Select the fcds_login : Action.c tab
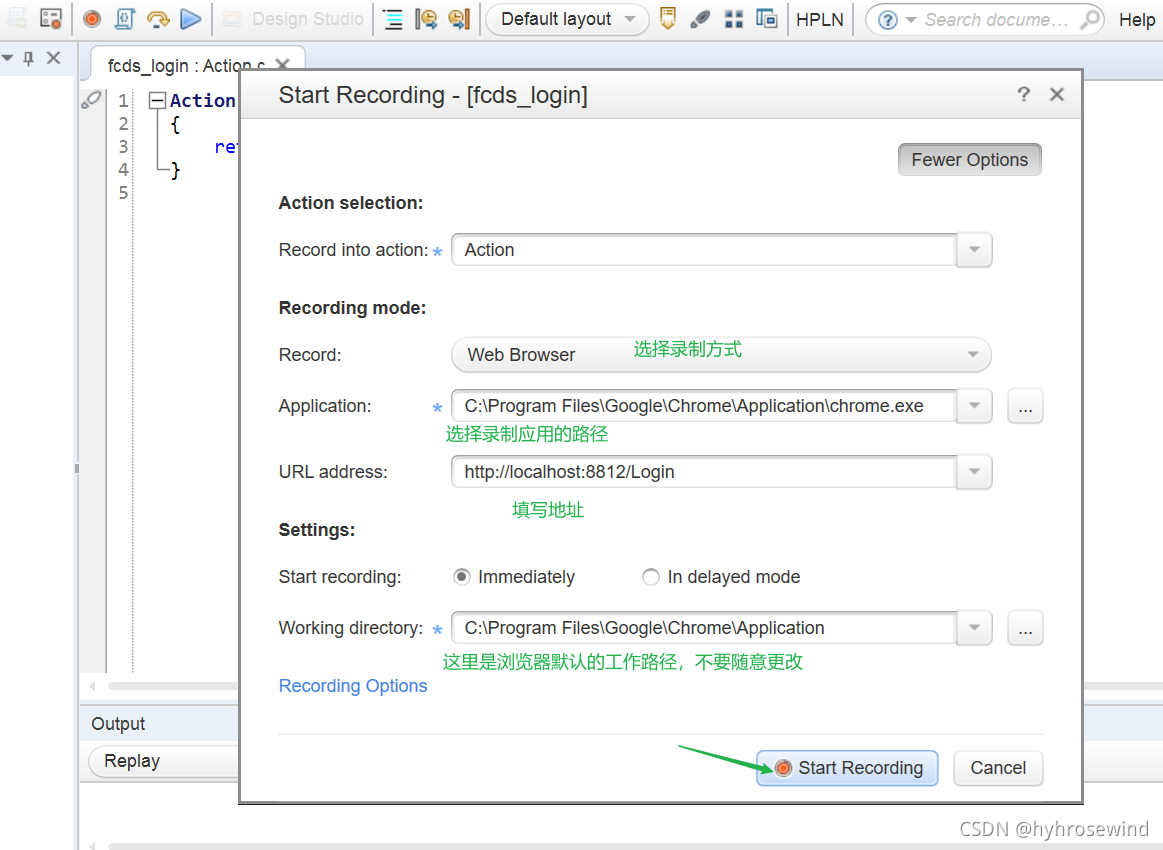 point(186,66)
